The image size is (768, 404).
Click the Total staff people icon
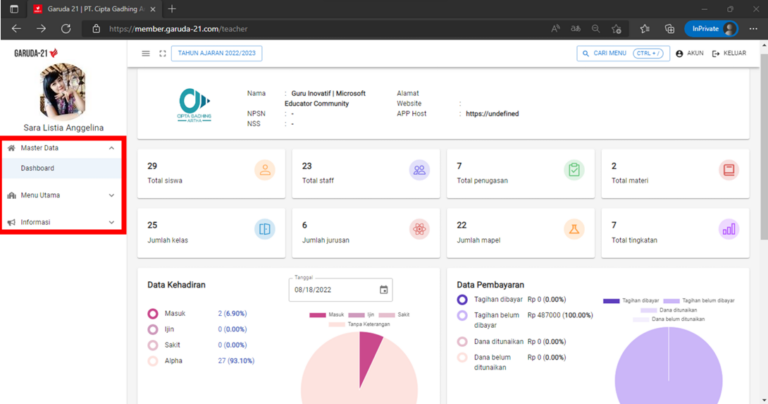point(419,170)
